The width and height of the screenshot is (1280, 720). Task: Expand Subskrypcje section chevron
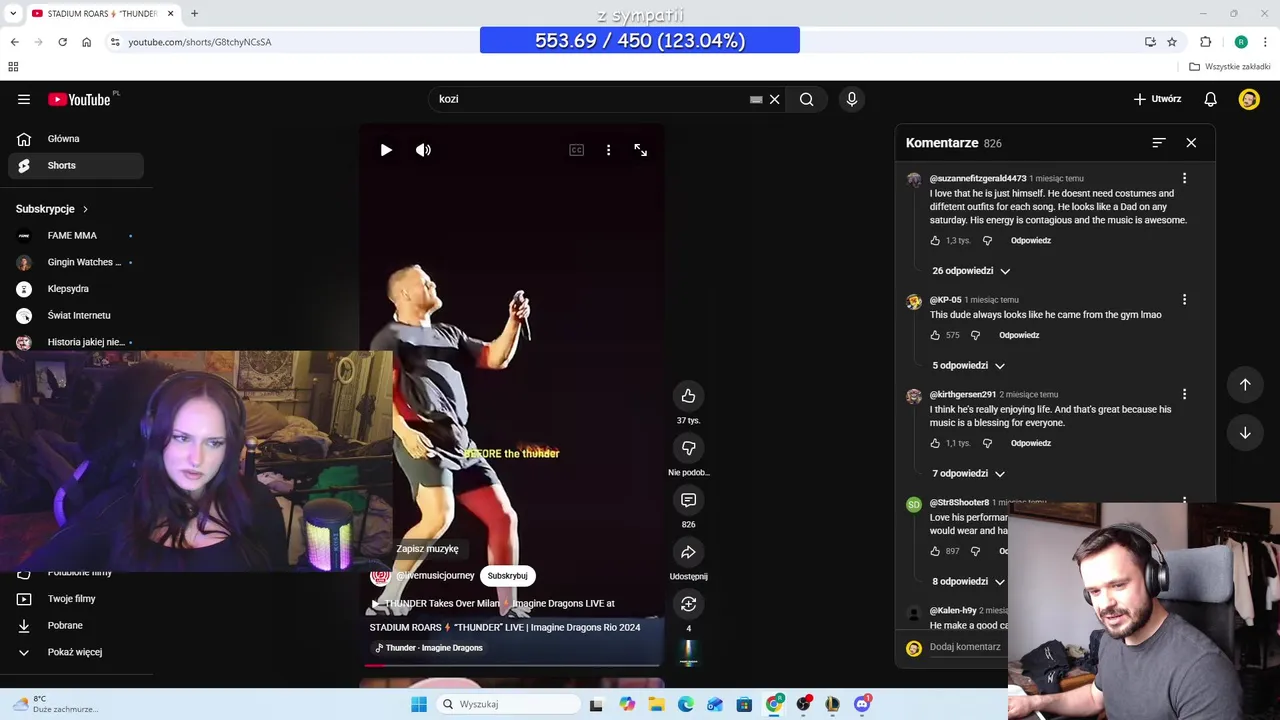[85, 209]
